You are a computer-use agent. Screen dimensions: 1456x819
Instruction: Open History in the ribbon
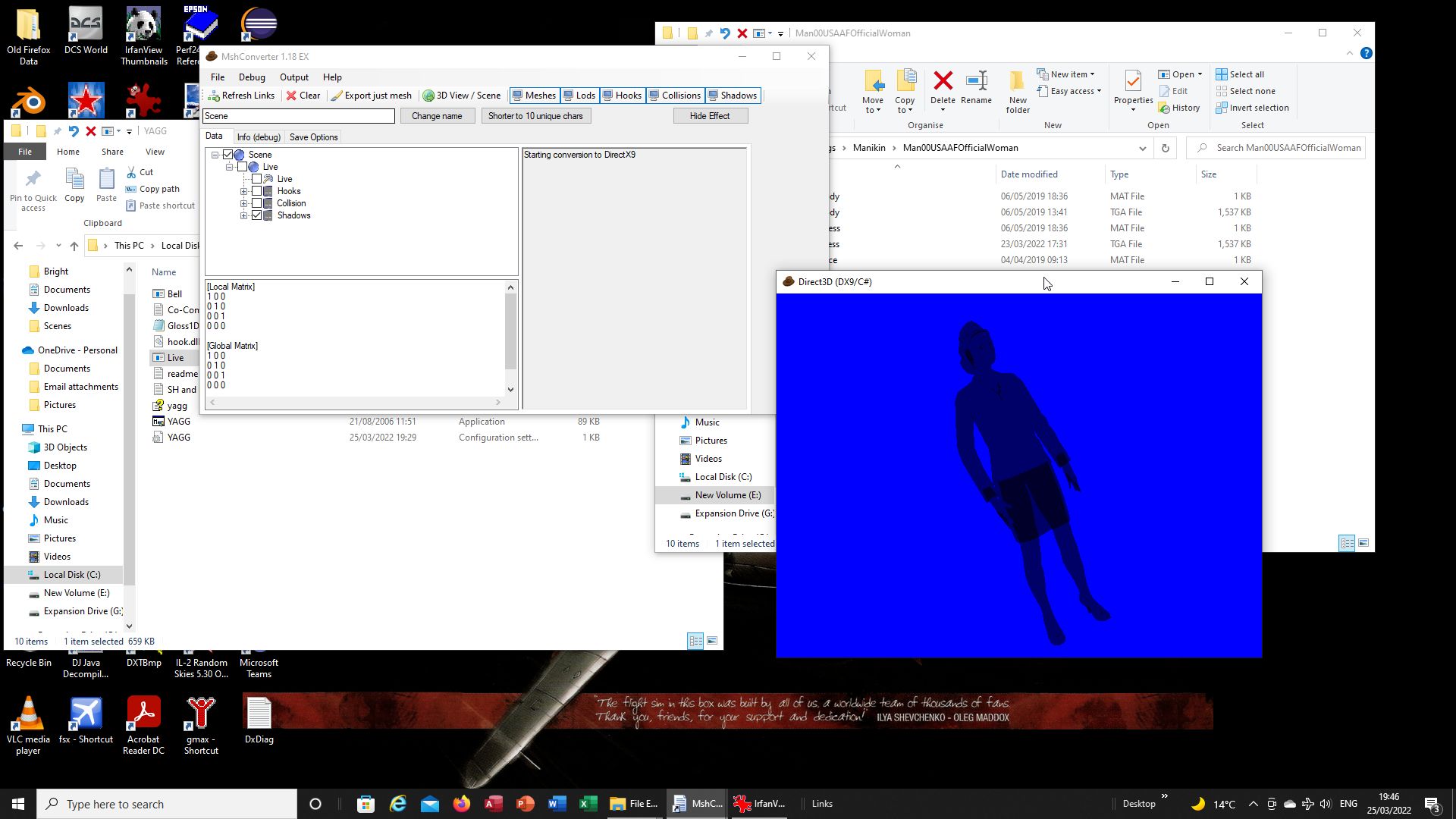(1179, 108)
